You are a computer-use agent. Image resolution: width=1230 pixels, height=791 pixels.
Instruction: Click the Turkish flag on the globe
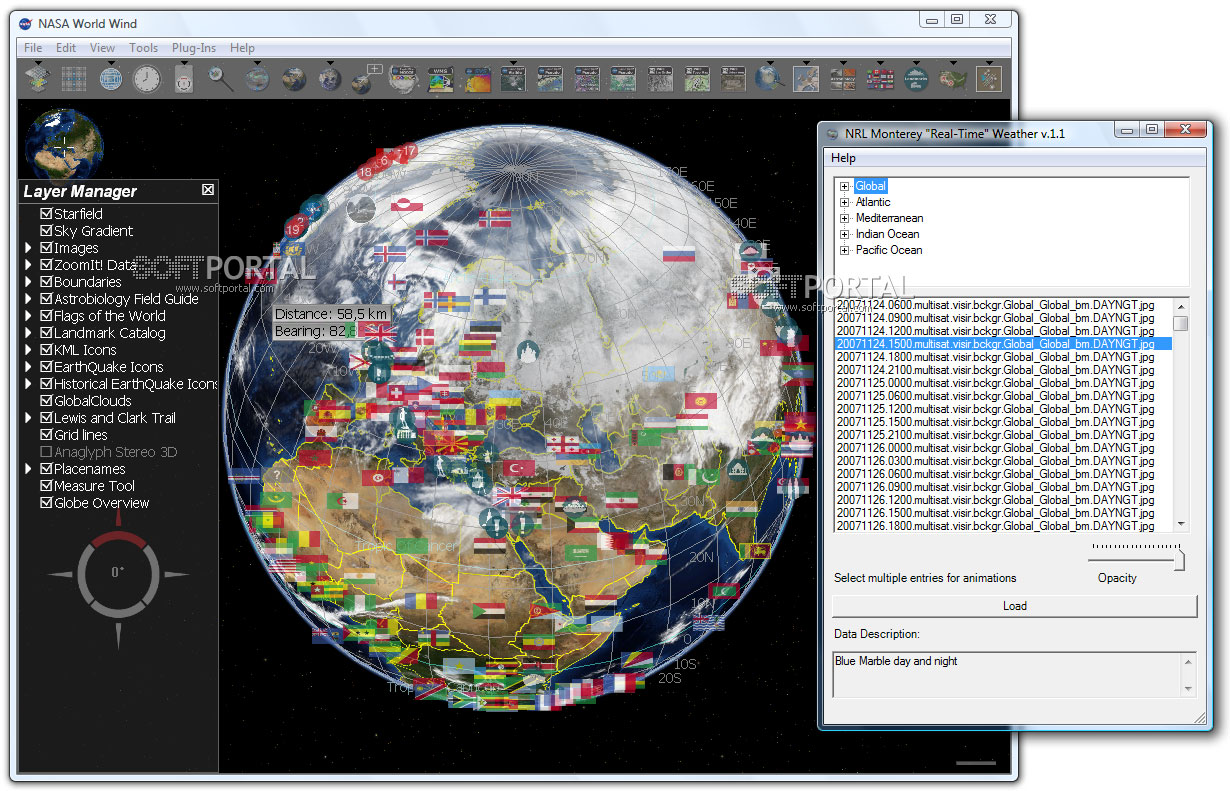click(519, 468)
